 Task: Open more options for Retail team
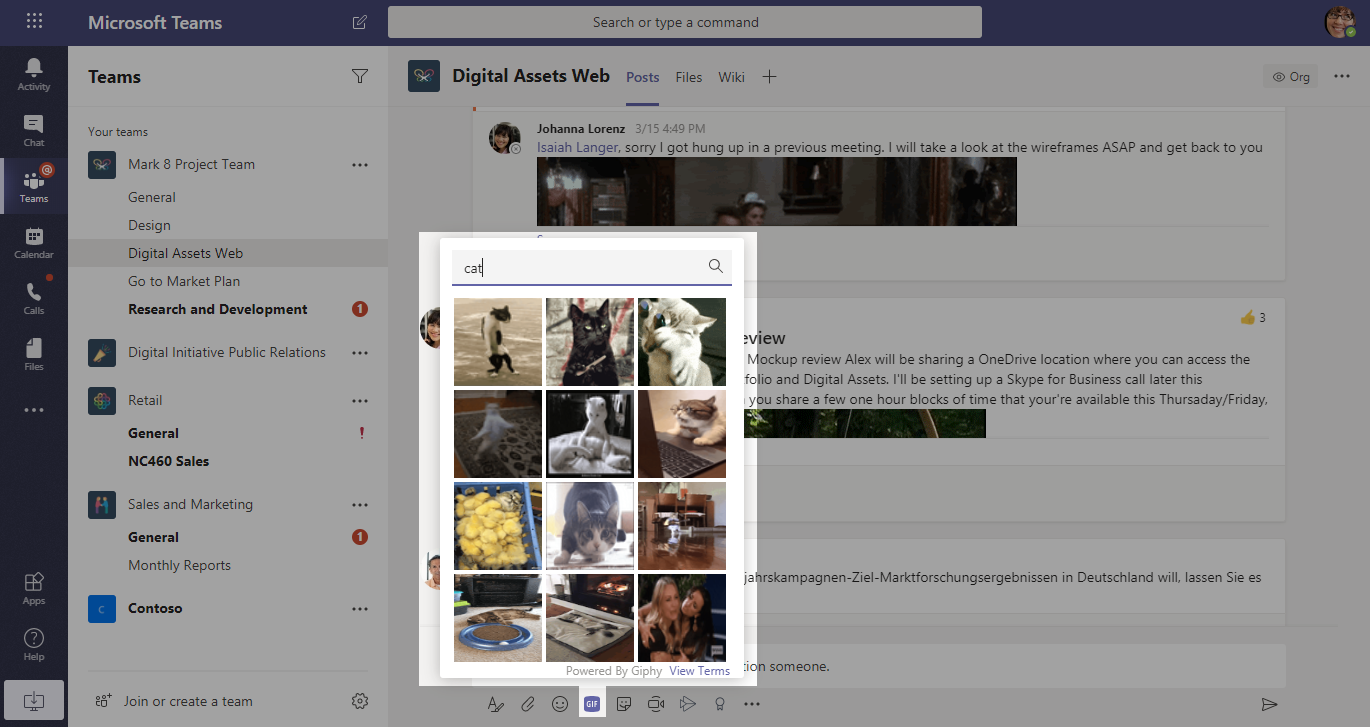pyautogui.click(x=360, y=401)
